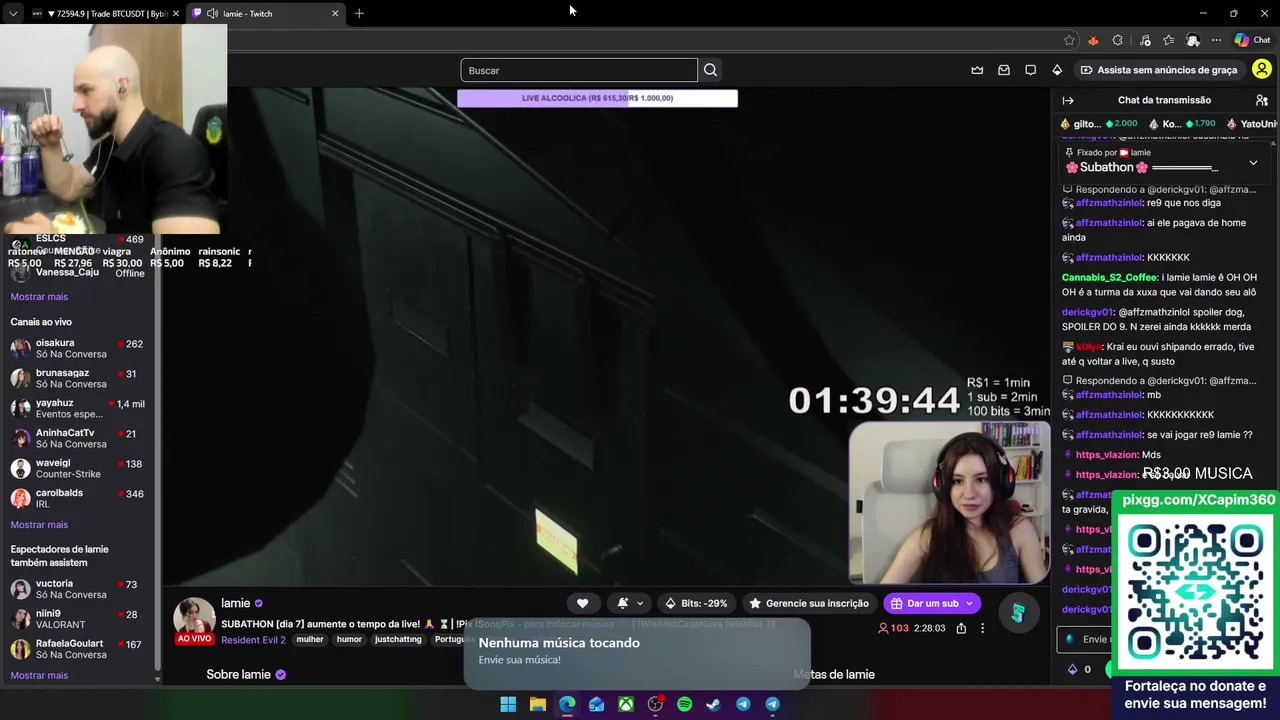The height and width of the screenshot is (720, 1280).
Task: Click the justchatting tag
Action: click(x=398, y=639)
